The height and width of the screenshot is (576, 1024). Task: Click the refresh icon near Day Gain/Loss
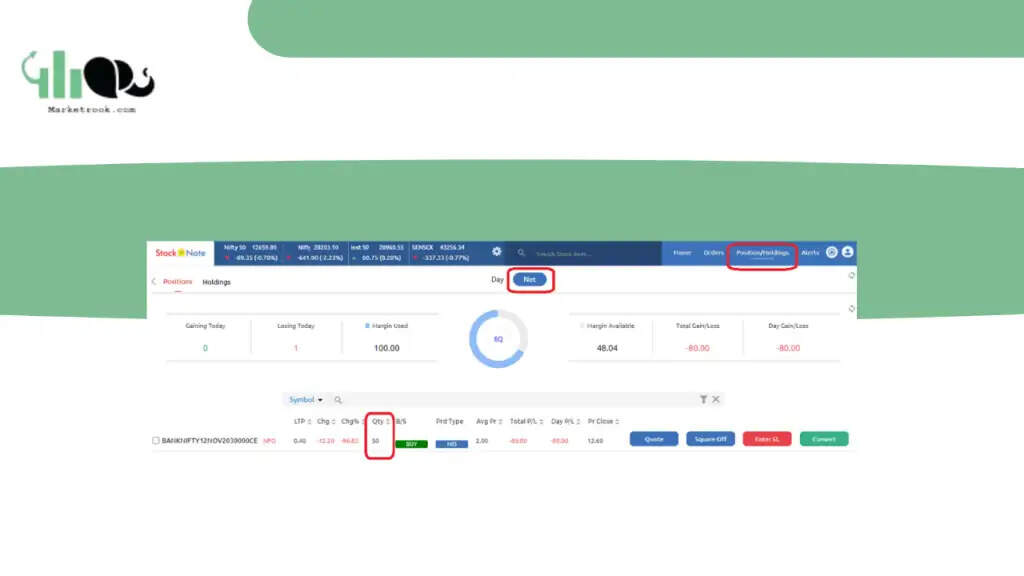852,308
